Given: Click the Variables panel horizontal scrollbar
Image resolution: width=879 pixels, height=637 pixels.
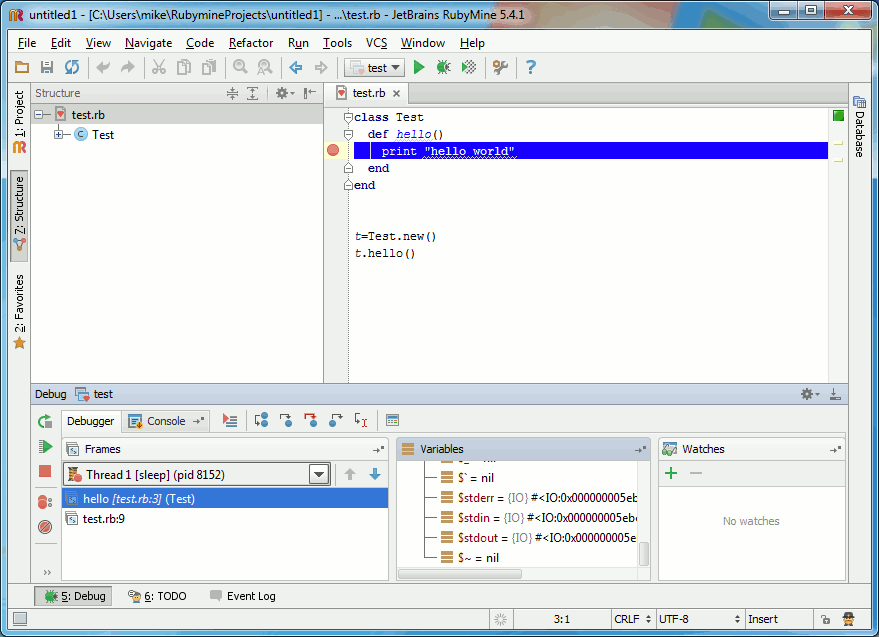Looking at the screenshot, I should [x=460, y=574].
